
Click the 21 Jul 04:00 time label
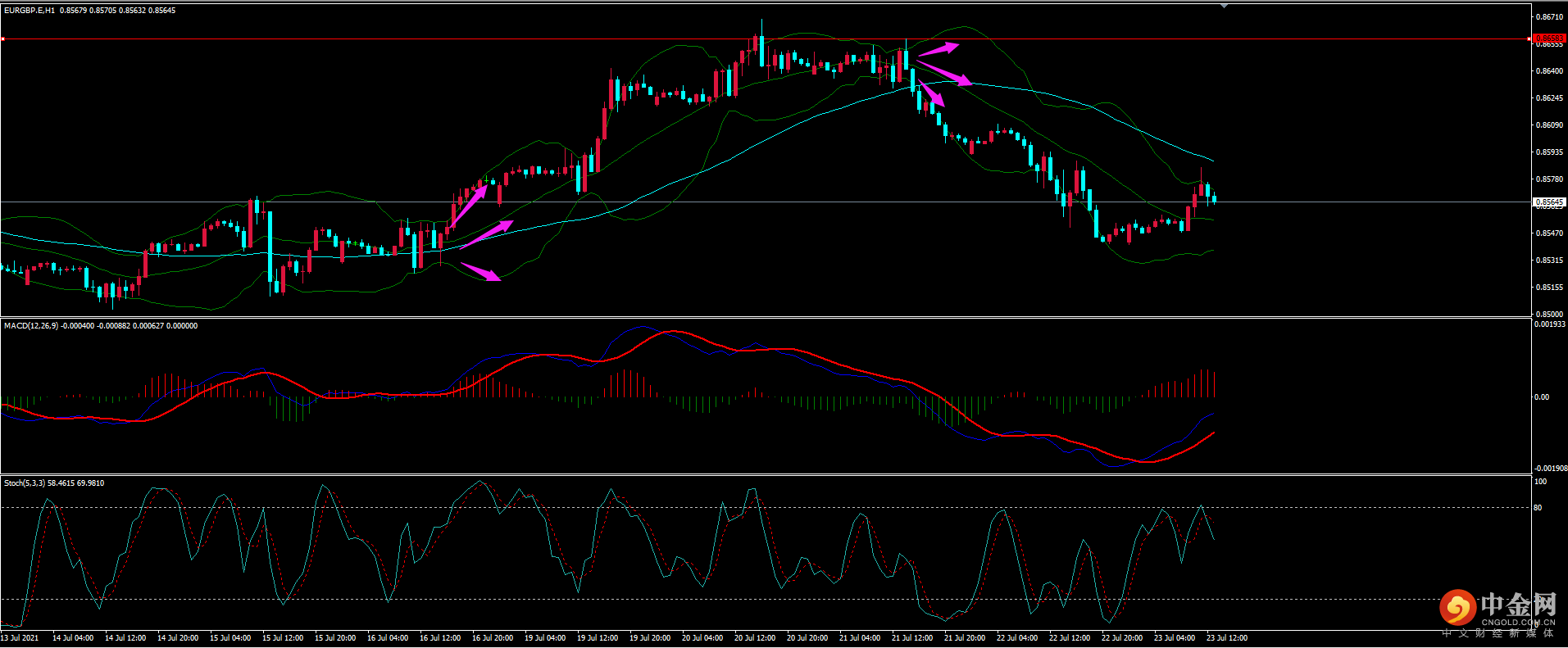tap(860, 638)
